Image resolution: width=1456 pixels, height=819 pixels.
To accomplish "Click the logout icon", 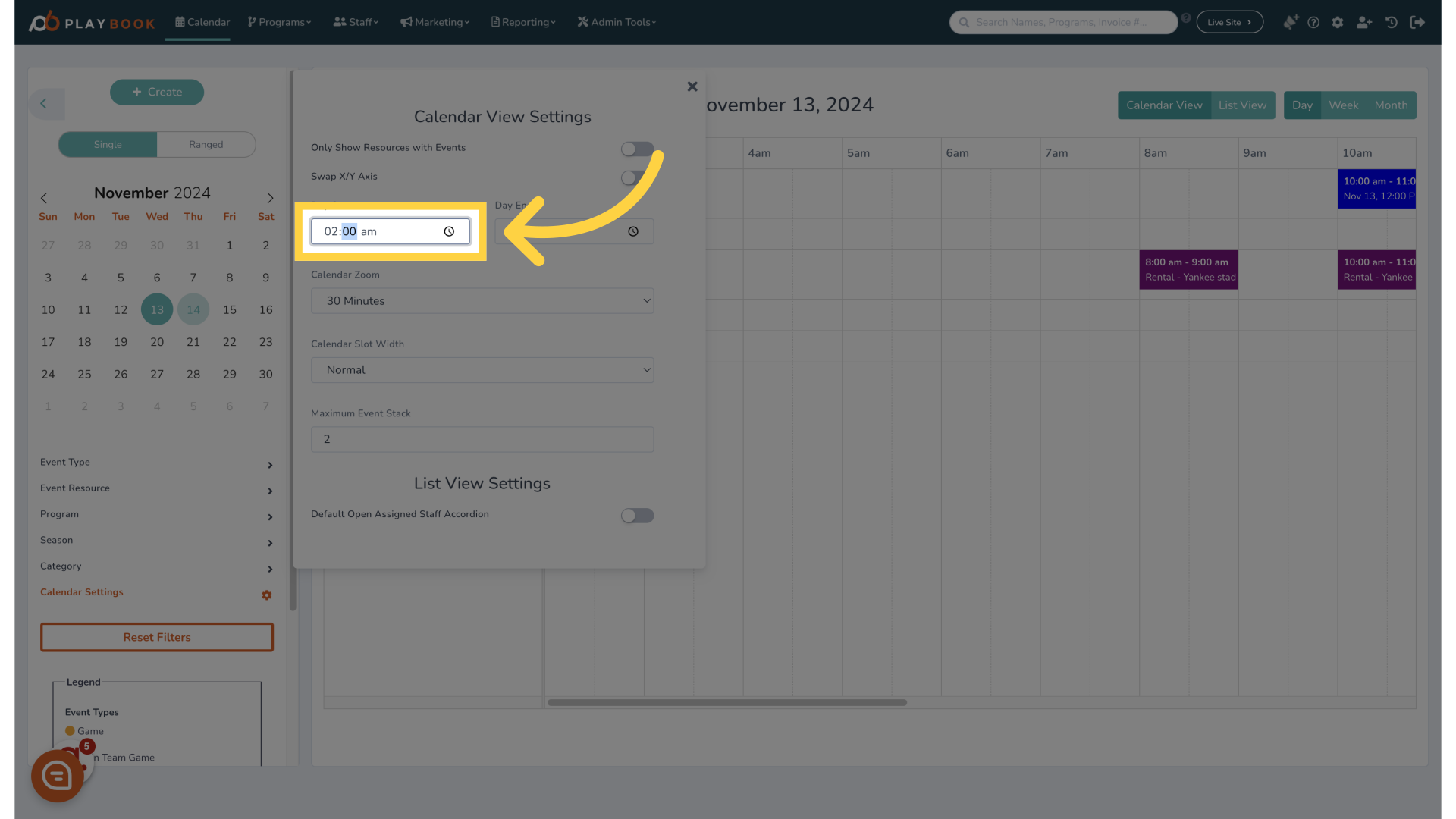I will [x=1417, y=22].
